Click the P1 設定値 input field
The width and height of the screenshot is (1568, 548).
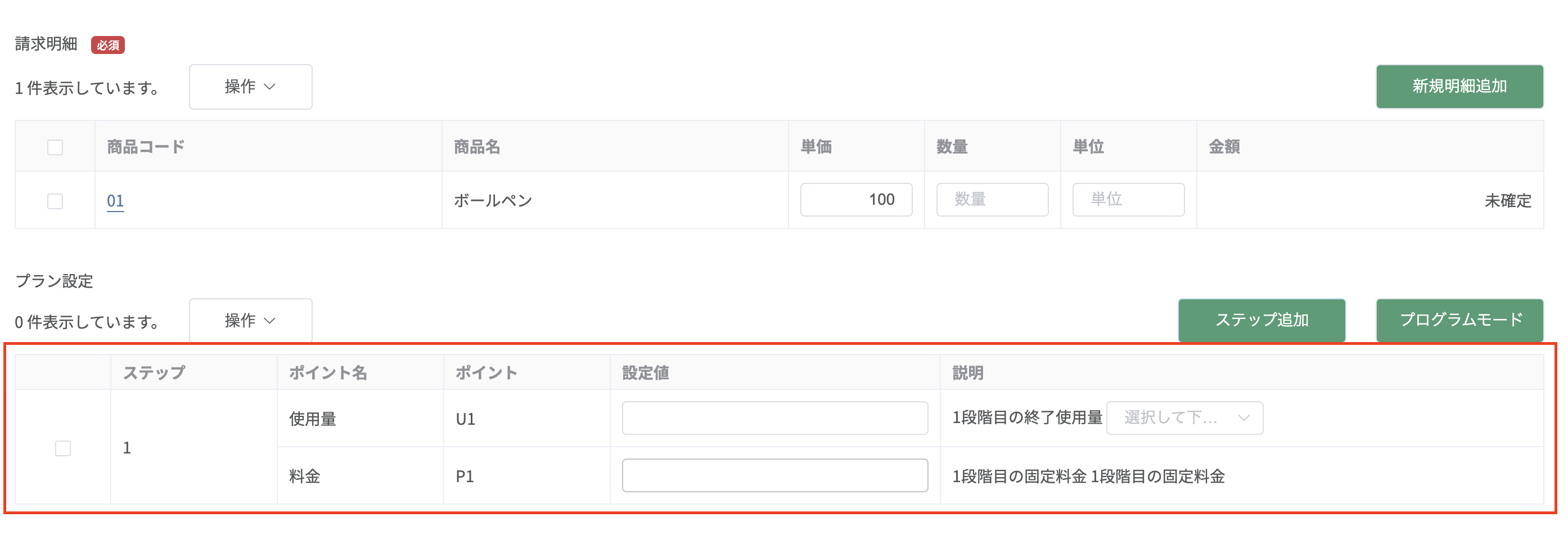(x=774, y=475)
